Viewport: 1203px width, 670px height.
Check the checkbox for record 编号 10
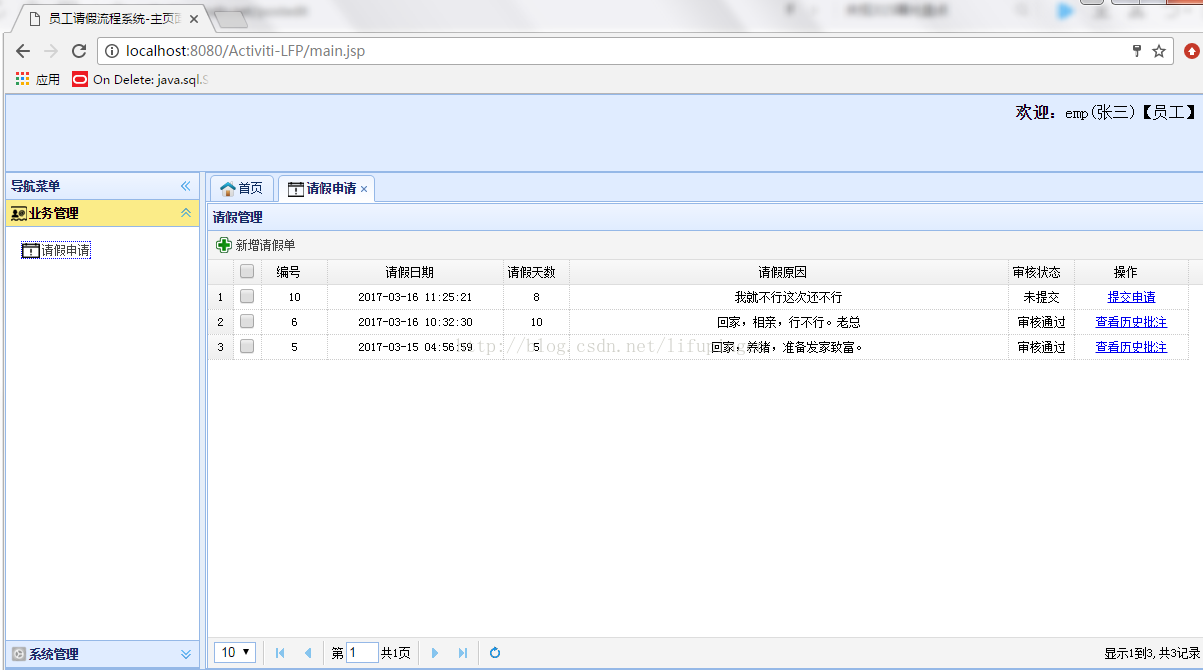tap(246, 296)
